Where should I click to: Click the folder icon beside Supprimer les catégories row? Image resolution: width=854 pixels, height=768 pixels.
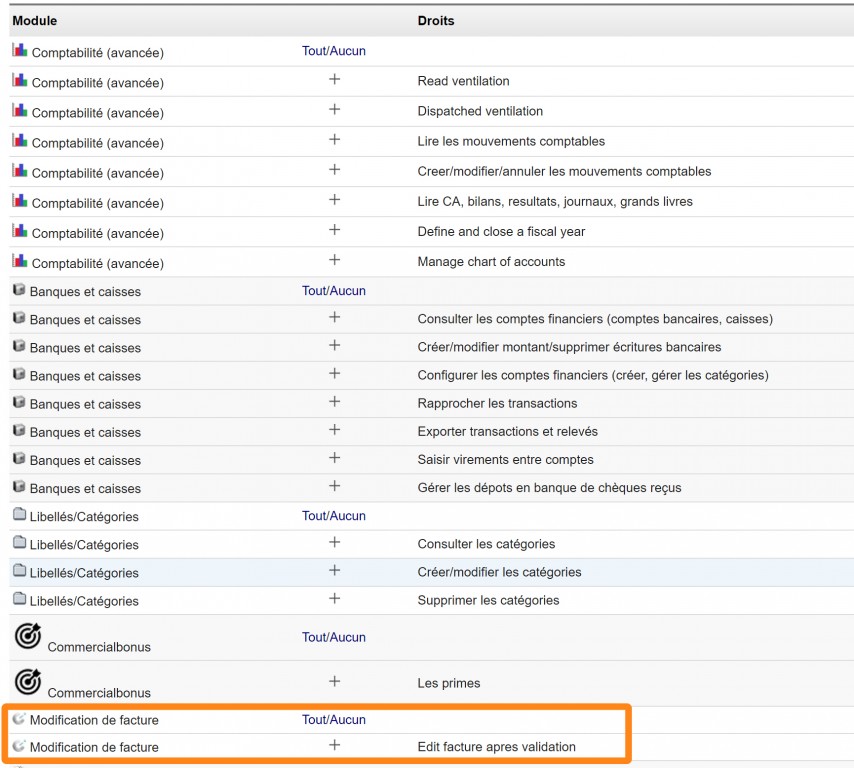19,599
